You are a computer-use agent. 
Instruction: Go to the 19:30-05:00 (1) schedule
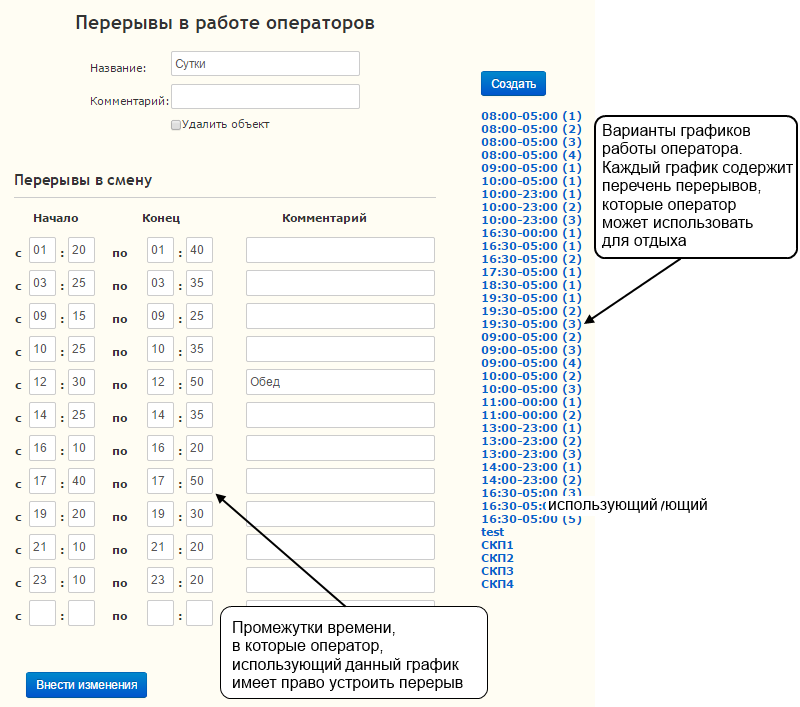tap(532, 298)
